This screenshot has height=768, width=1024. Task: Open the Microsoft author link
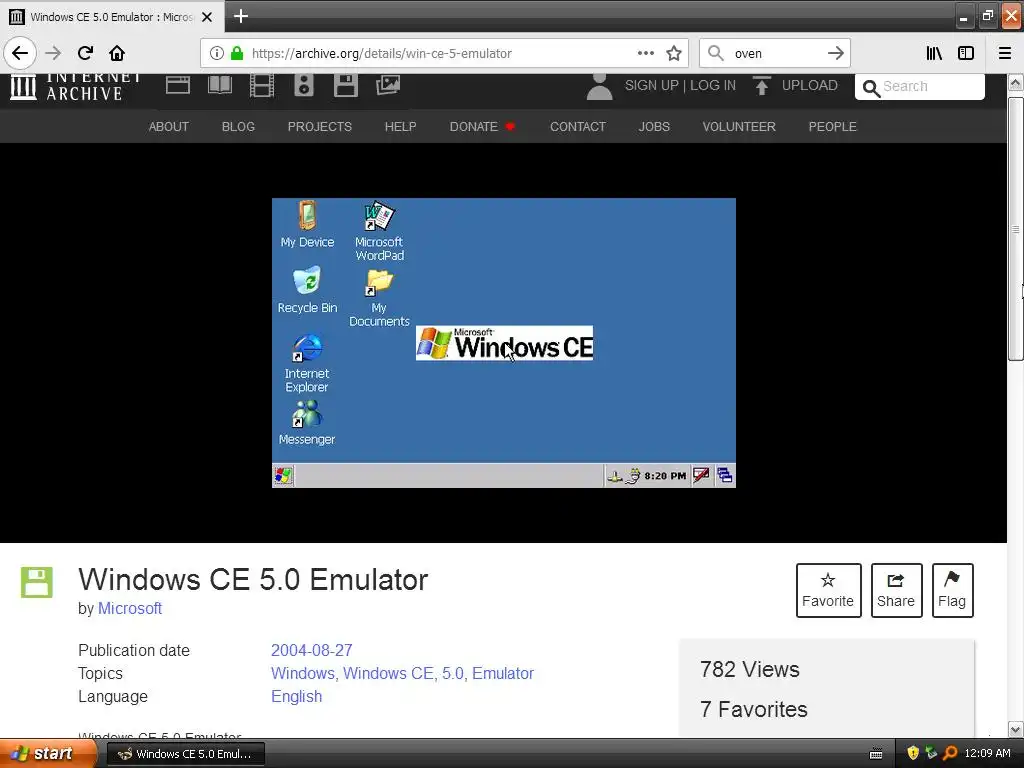[130, 609]
